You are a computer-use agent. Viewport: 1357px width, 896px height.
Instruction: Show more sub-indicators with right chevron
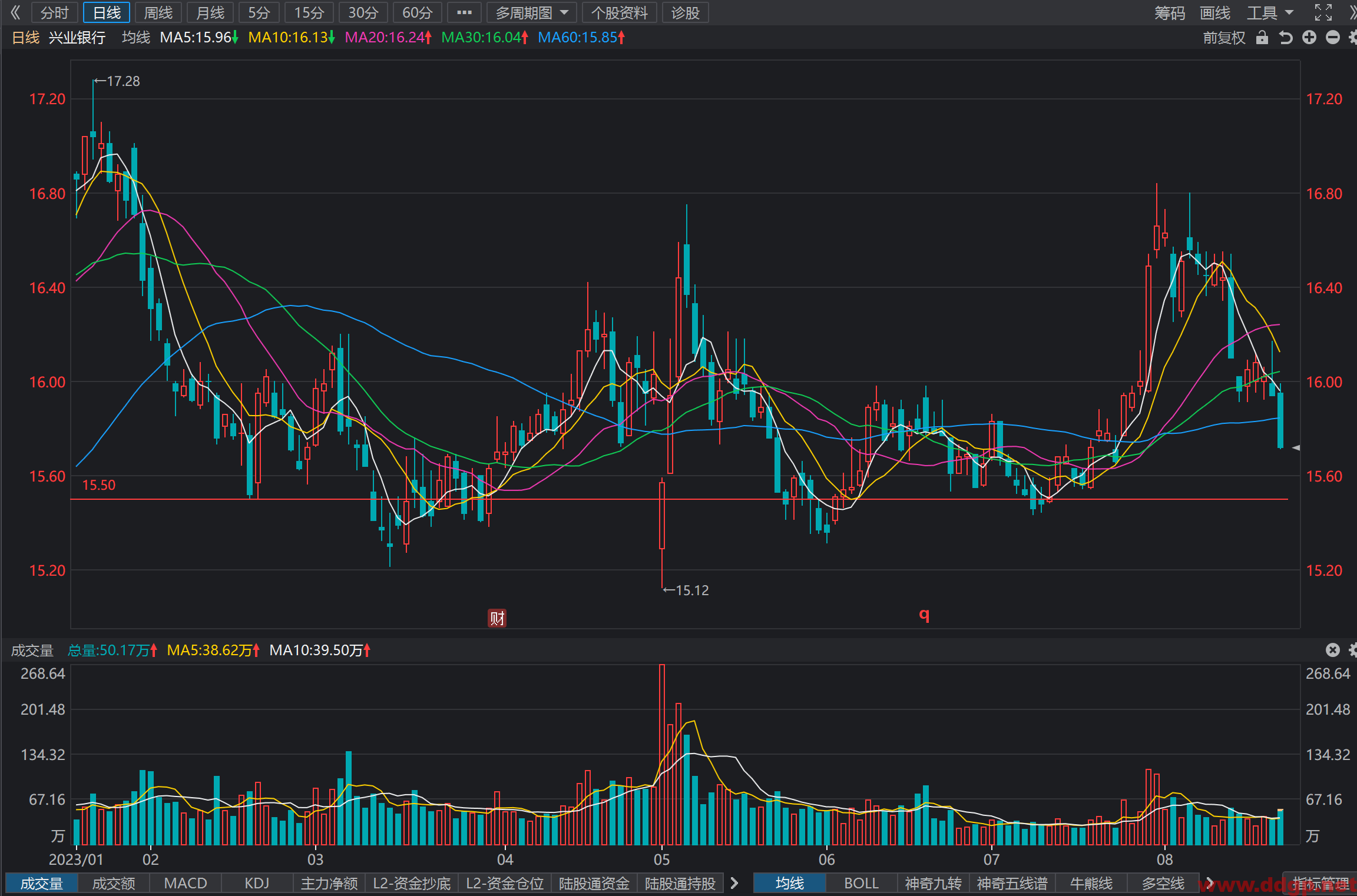coord(734,883)
